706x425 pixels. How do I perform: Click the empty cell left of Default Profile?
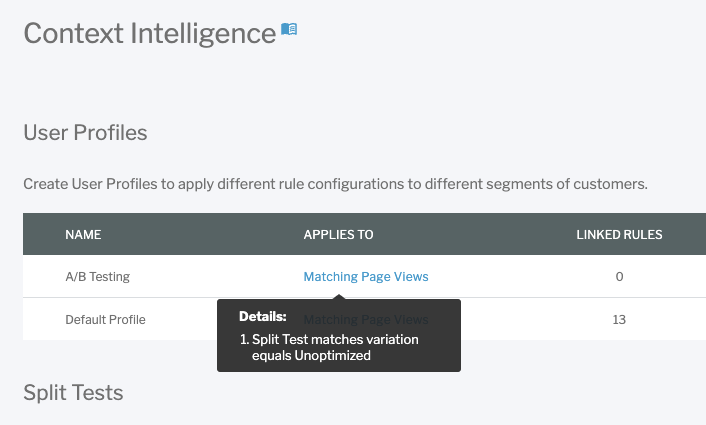(x=44, y=319)
